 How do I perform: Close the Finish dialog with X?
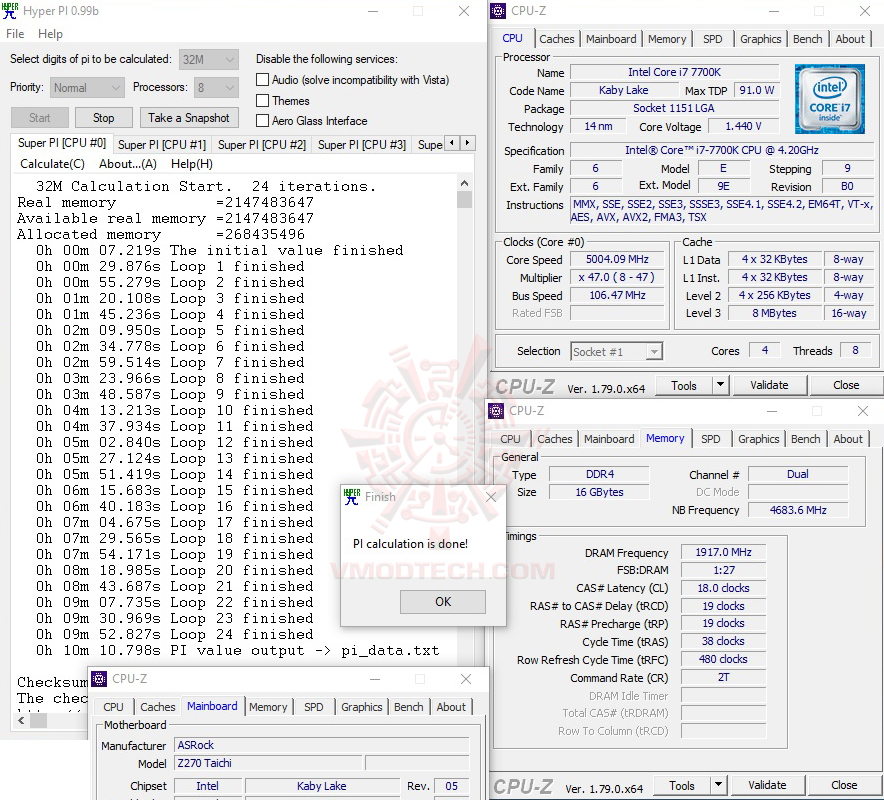[x=491, y=497]
